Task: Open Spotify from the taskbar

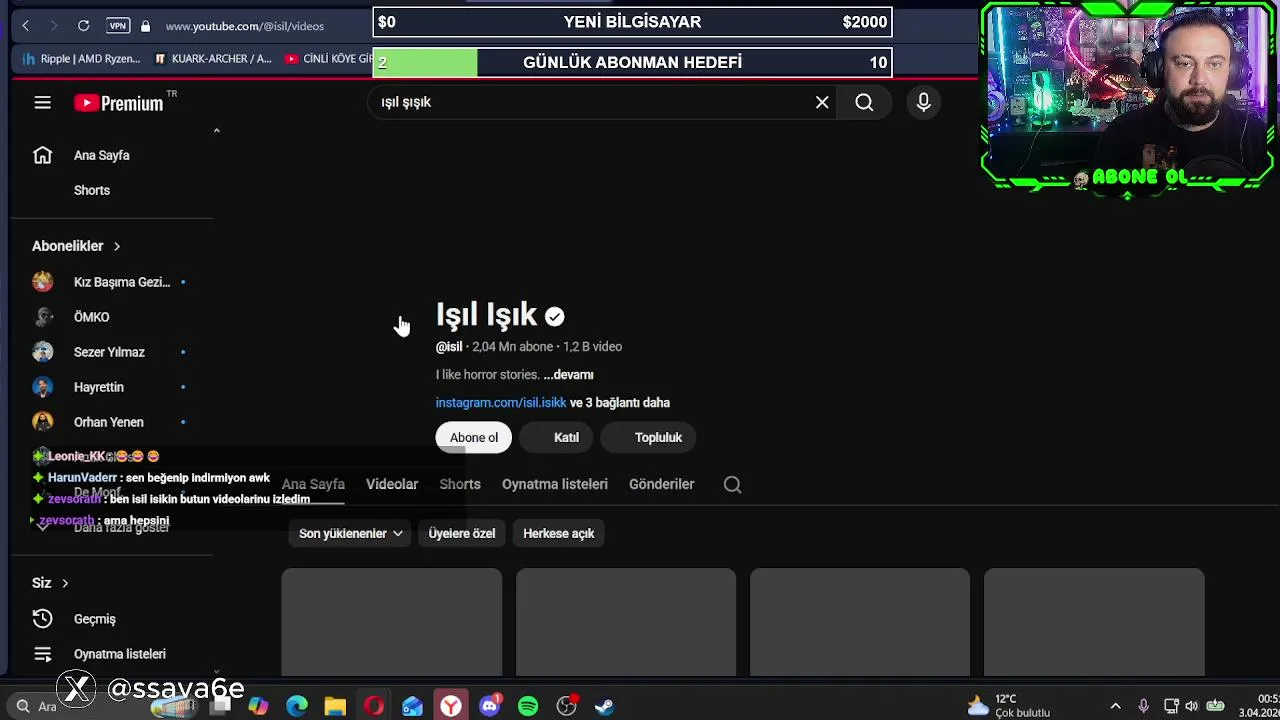Action: pos(528,706)
